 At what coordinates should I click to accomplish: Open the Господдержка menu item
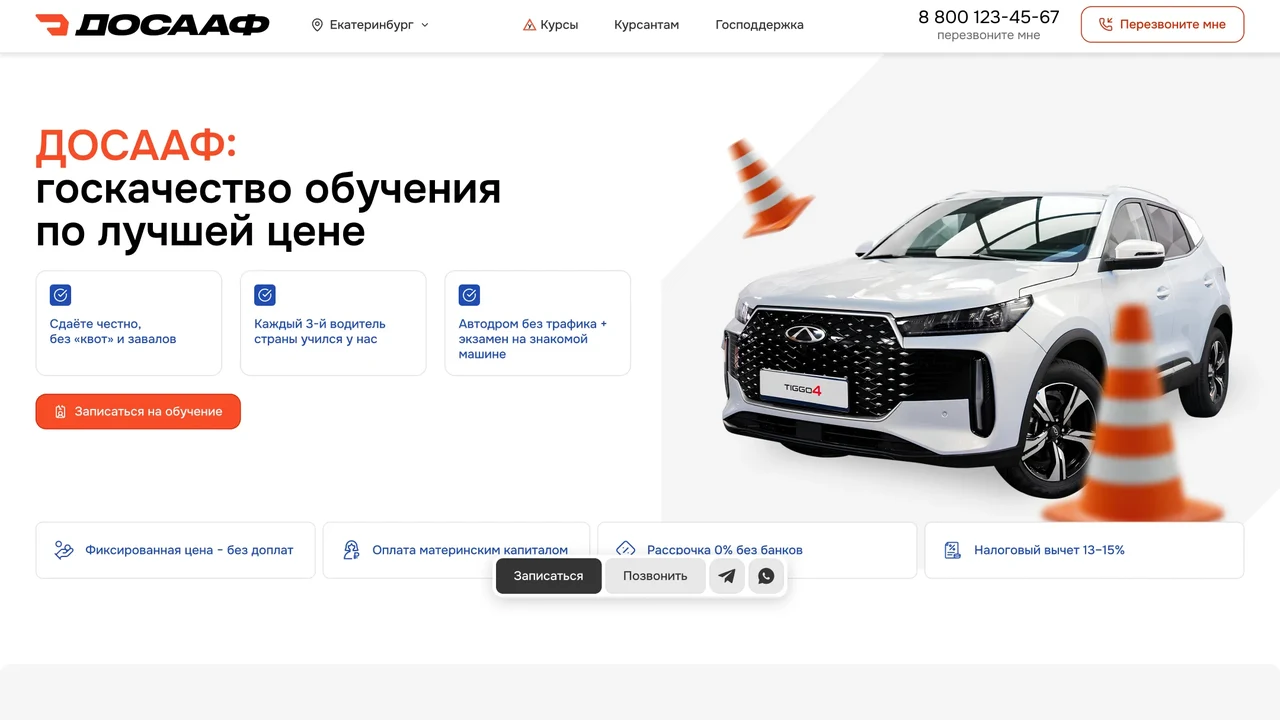tap(759, 25)
